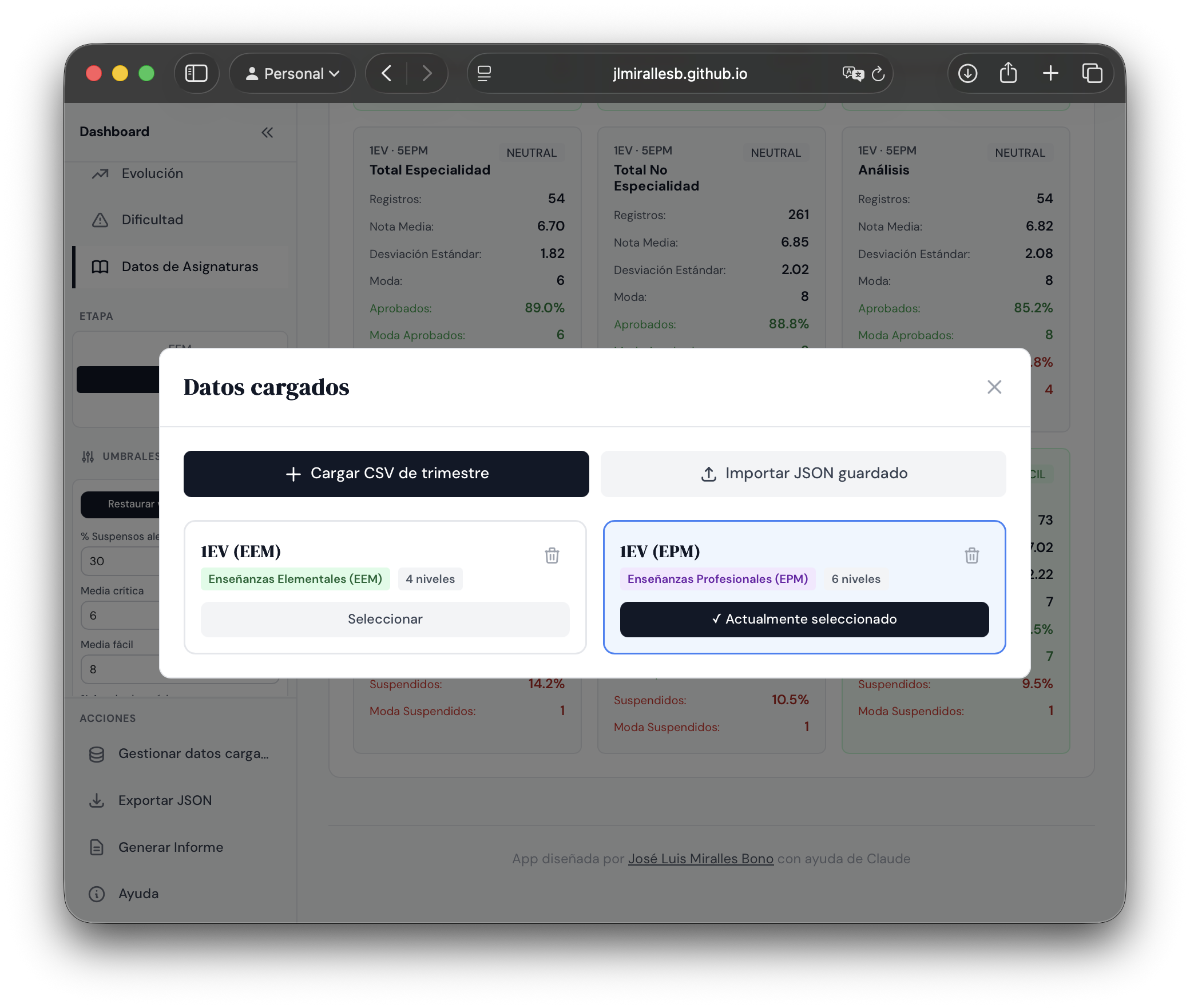
Task: Open the Ayuda help section
Action: pyautogui.click(x=138, y=893)
